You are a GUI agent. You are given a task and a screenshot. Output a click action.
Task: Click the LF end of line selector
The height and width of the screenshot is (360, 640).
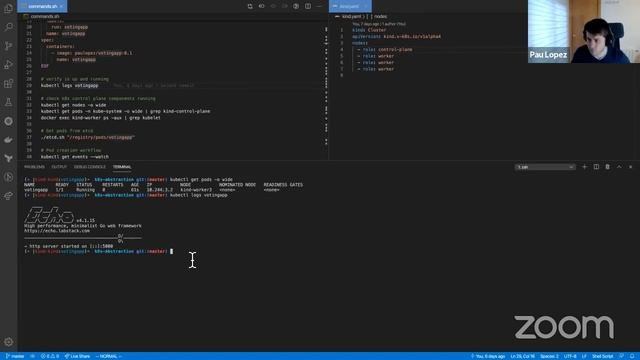pyautogui.click(x=584, y=356)
